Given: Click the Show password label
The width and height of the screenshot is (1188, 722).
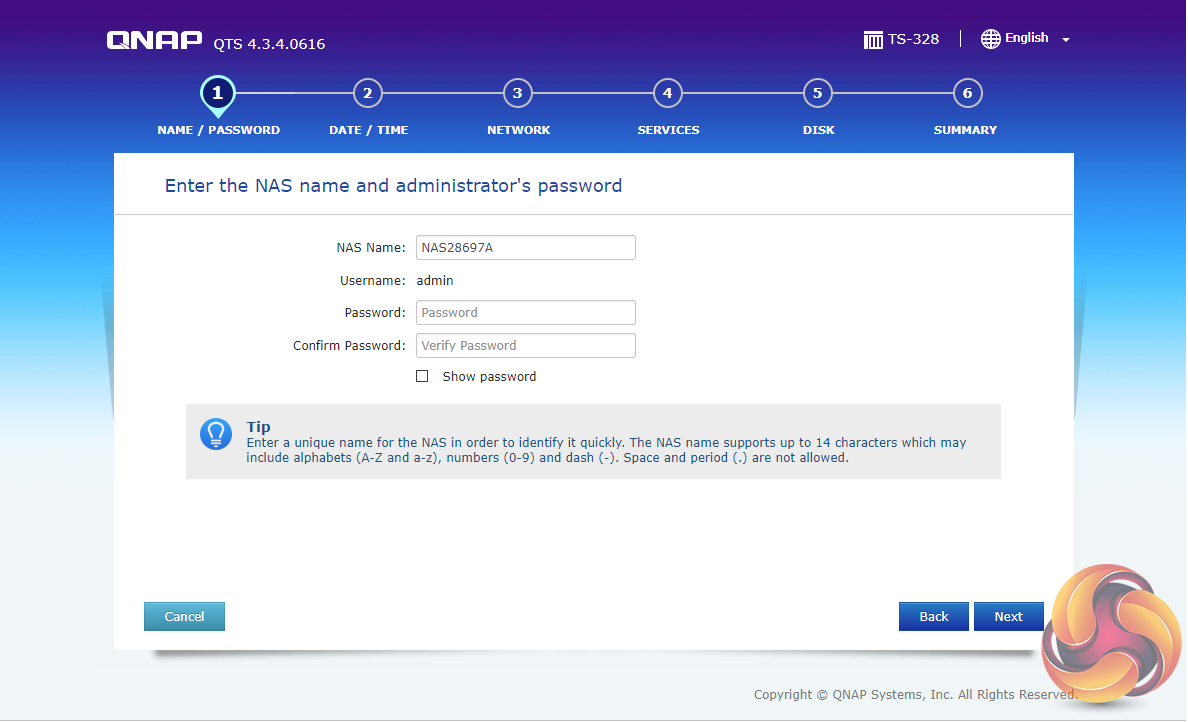Looking at the screenshot, I should point(489,377).
